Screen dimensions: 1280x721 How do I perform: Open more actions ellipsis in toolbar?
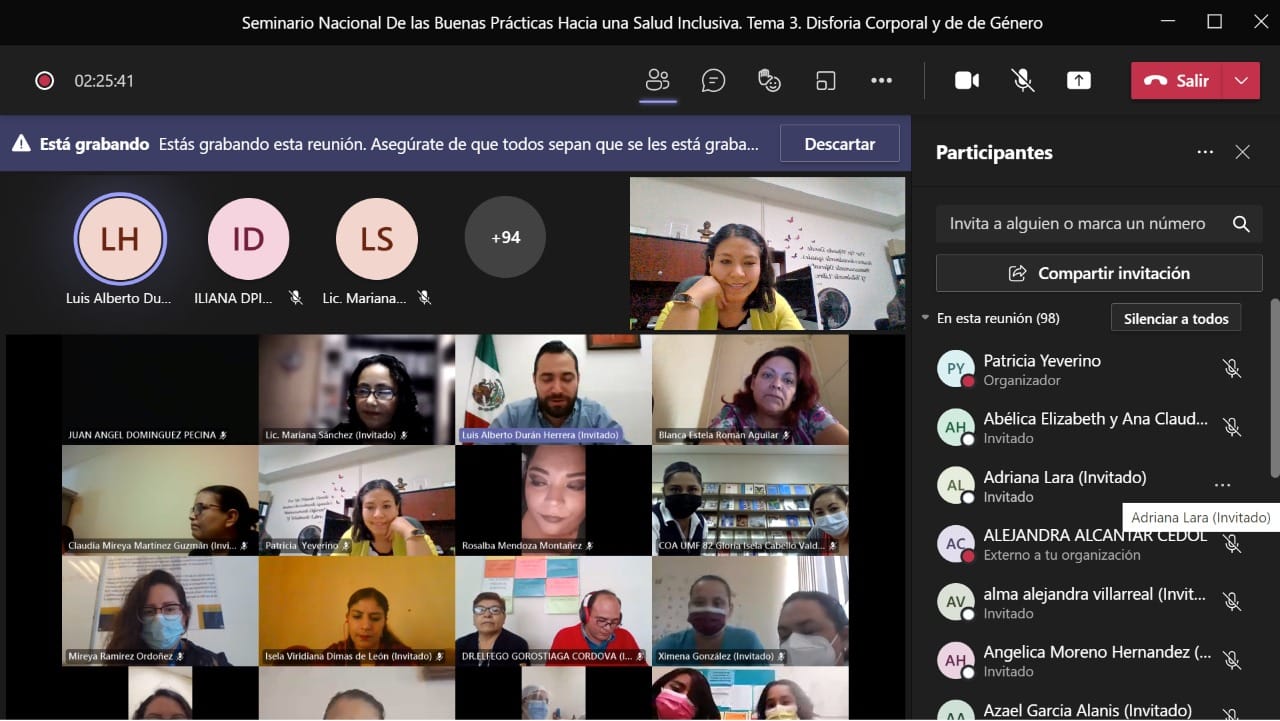coord(881,81)
